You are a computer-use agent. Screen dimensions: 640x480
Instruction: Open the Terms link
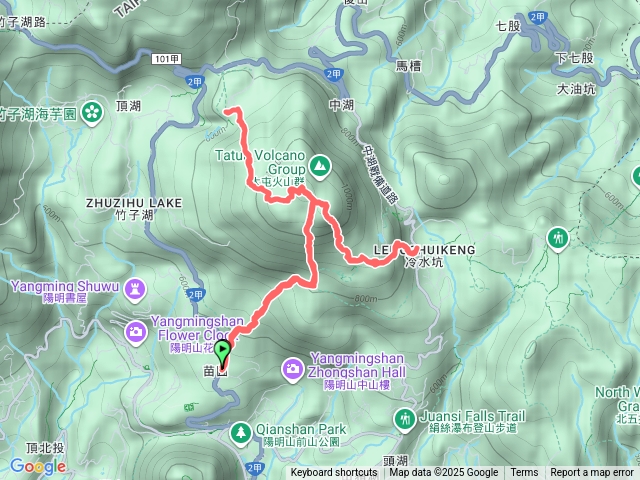pyautogui.click(x=522, y=473)
